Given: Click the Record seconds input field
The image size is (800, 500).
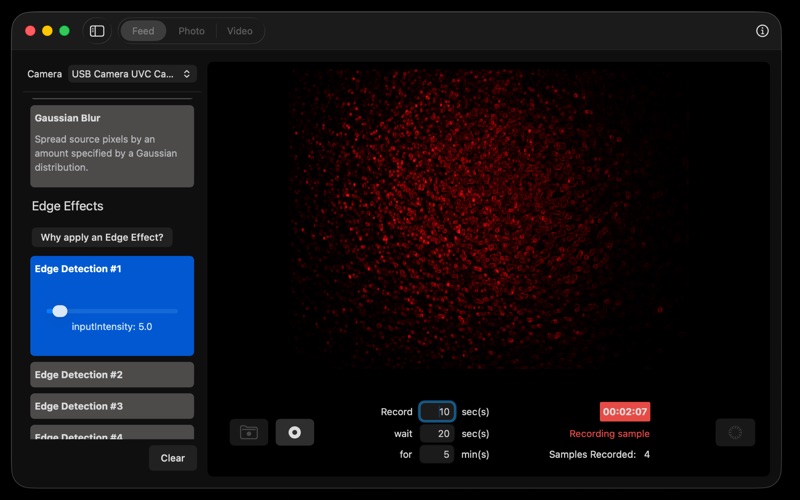Looking at the screenshot, I should click(x=437, y=412).
